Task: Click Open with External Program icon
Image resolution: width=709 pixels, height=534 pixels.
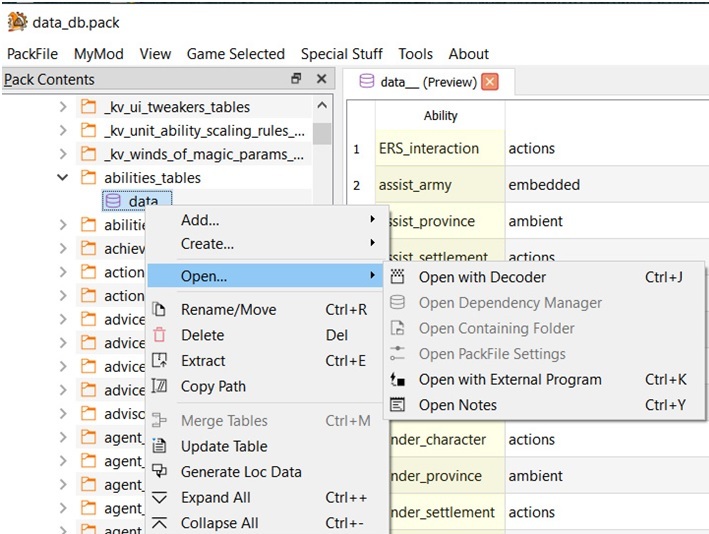Action: click(x=397, y=379)
